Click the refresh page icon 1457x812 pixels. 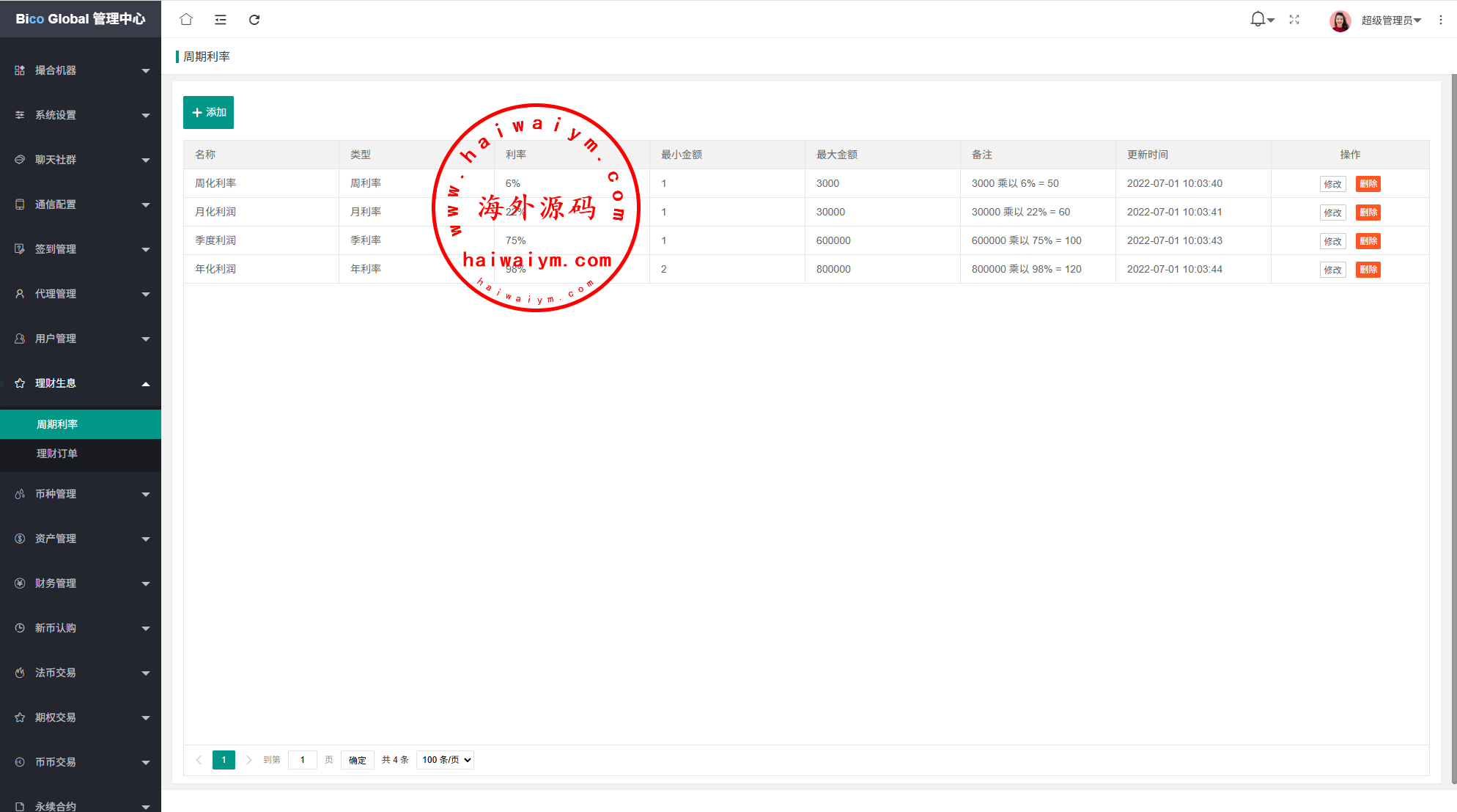pyautogui.click(x=254, y=20)
